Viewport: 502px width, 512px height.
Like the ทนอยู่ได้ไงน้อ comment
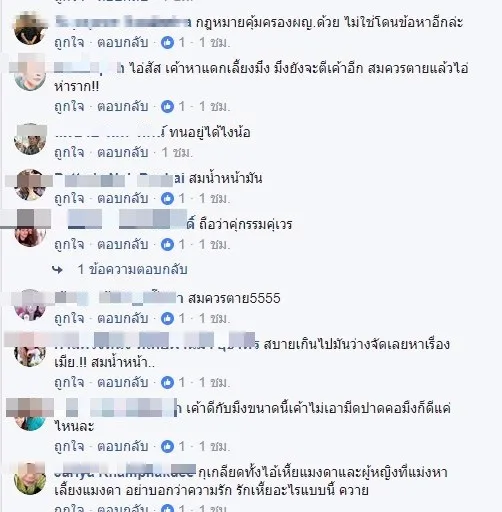point(69,153)
